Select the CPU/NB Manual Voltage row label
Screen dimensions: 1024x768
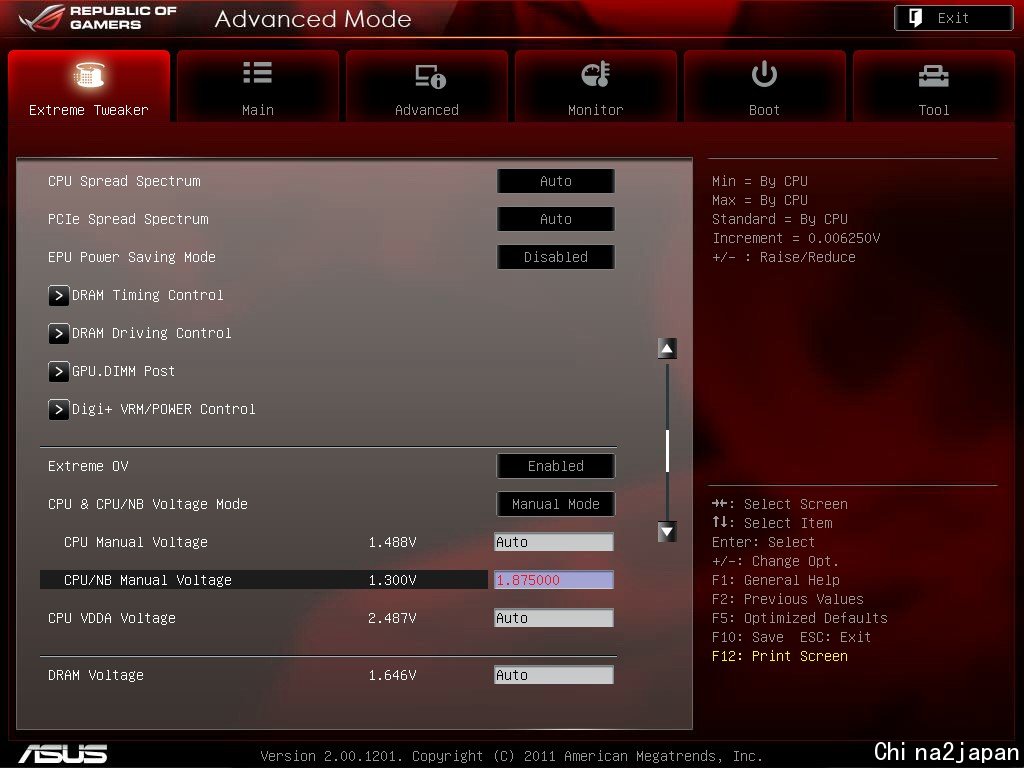point(148,580)
